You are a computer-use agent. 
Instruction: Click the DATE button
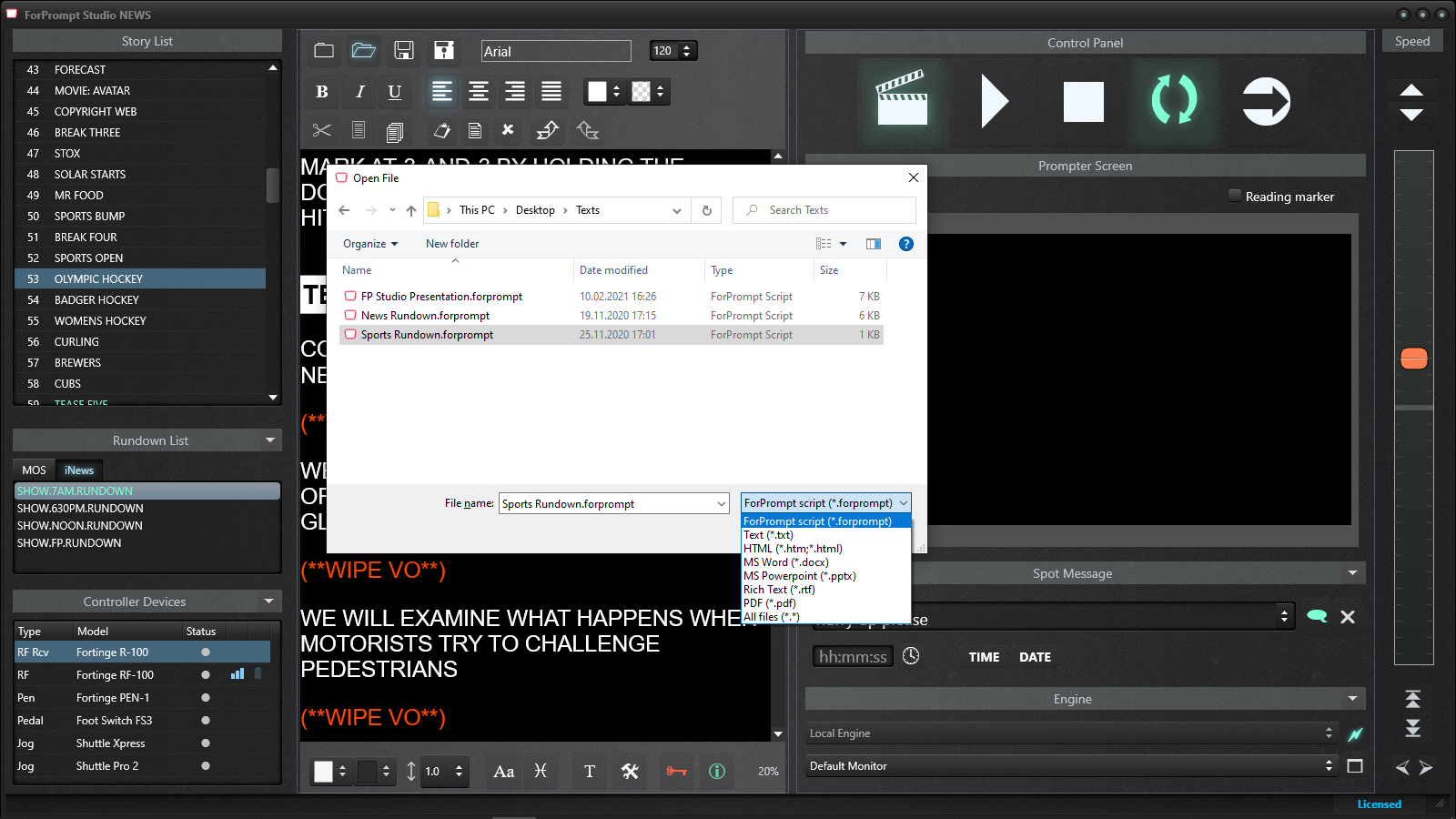click(1035, 657)
